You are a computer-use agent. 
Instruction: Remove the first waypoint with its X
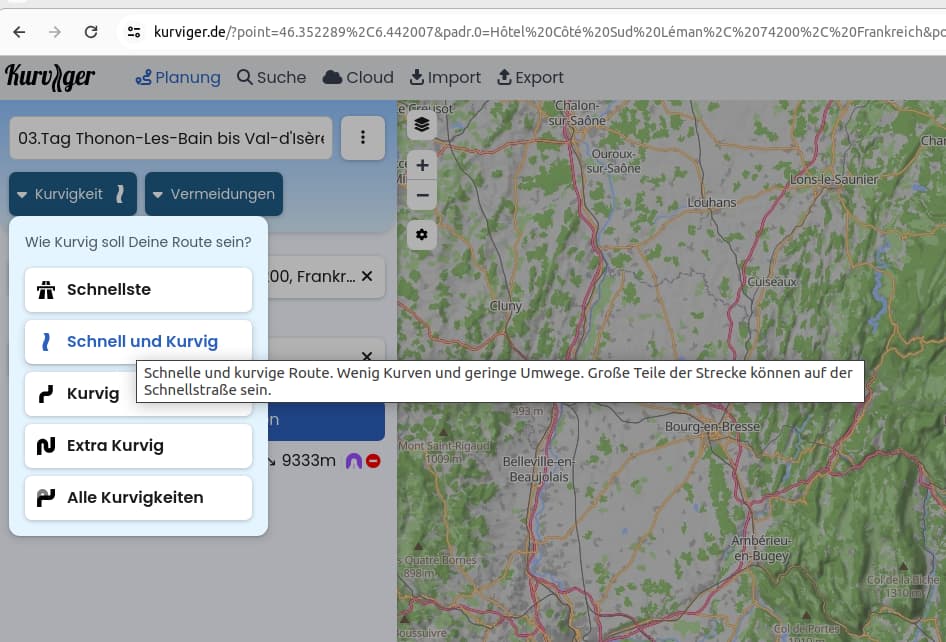(367, 276)
